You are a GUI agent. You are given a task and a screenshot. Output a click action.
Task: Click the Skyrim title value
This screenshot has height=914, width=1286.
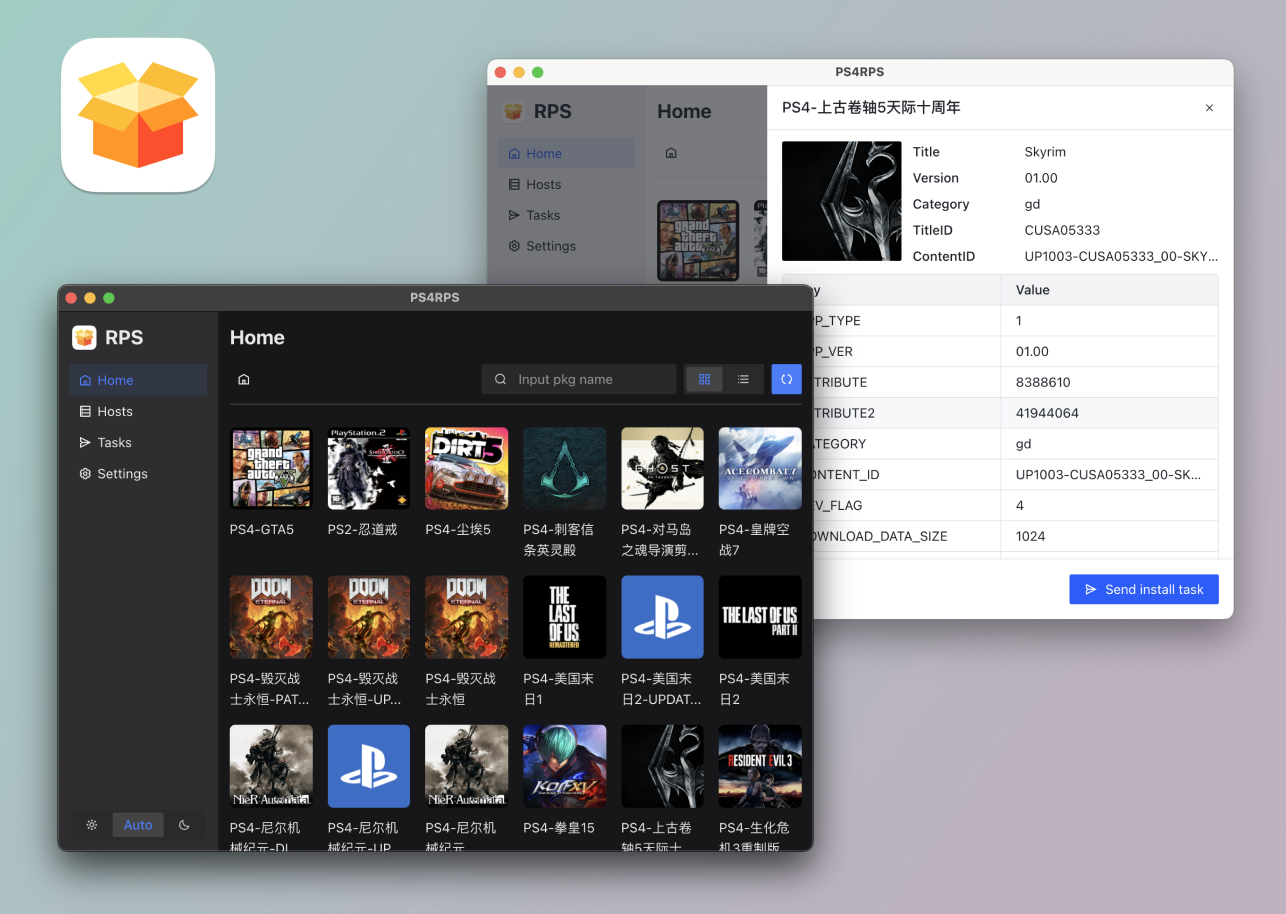coord(1045,152)
